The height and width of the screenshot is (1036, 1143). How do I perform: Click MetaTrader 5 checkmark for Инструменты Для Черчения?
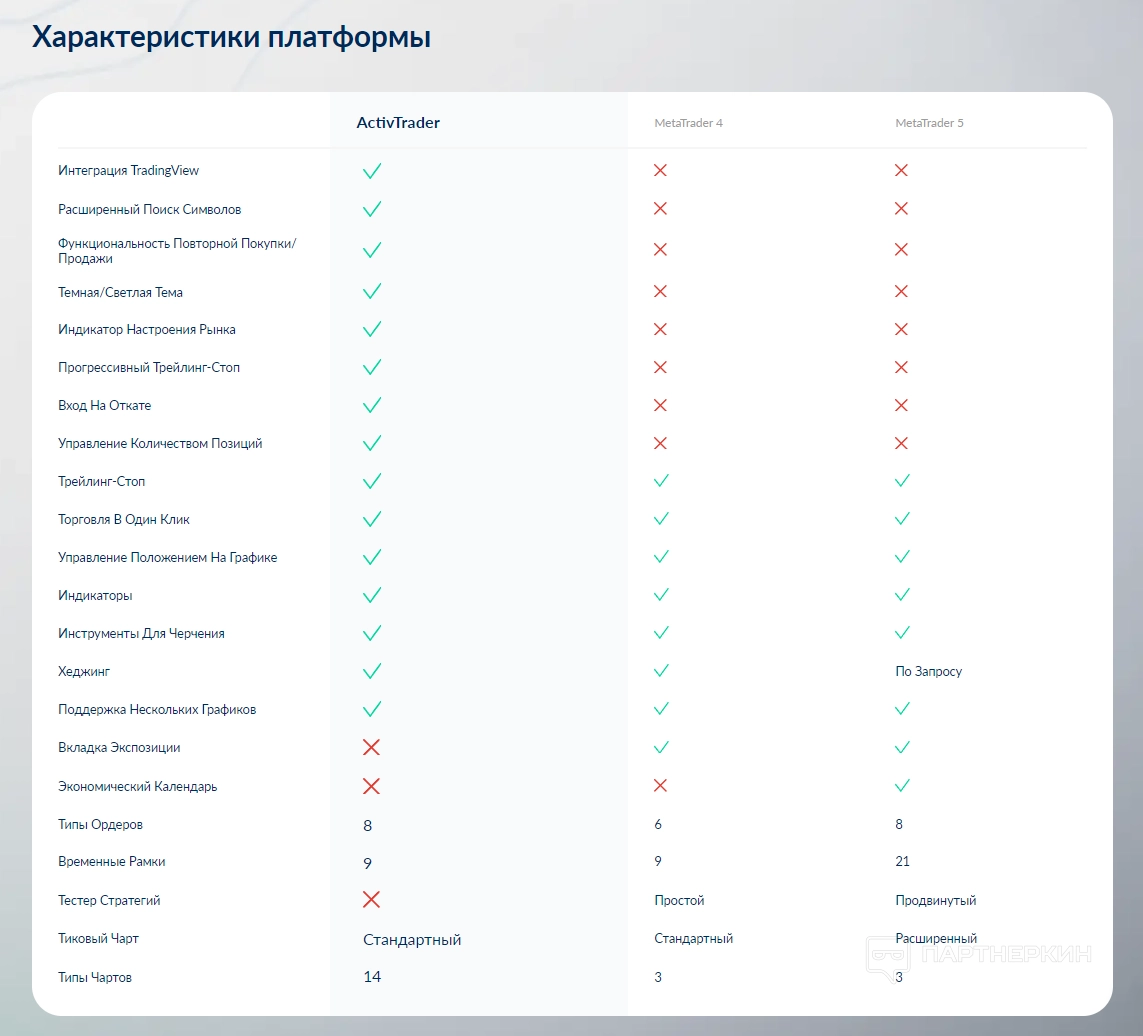point(902,632)
